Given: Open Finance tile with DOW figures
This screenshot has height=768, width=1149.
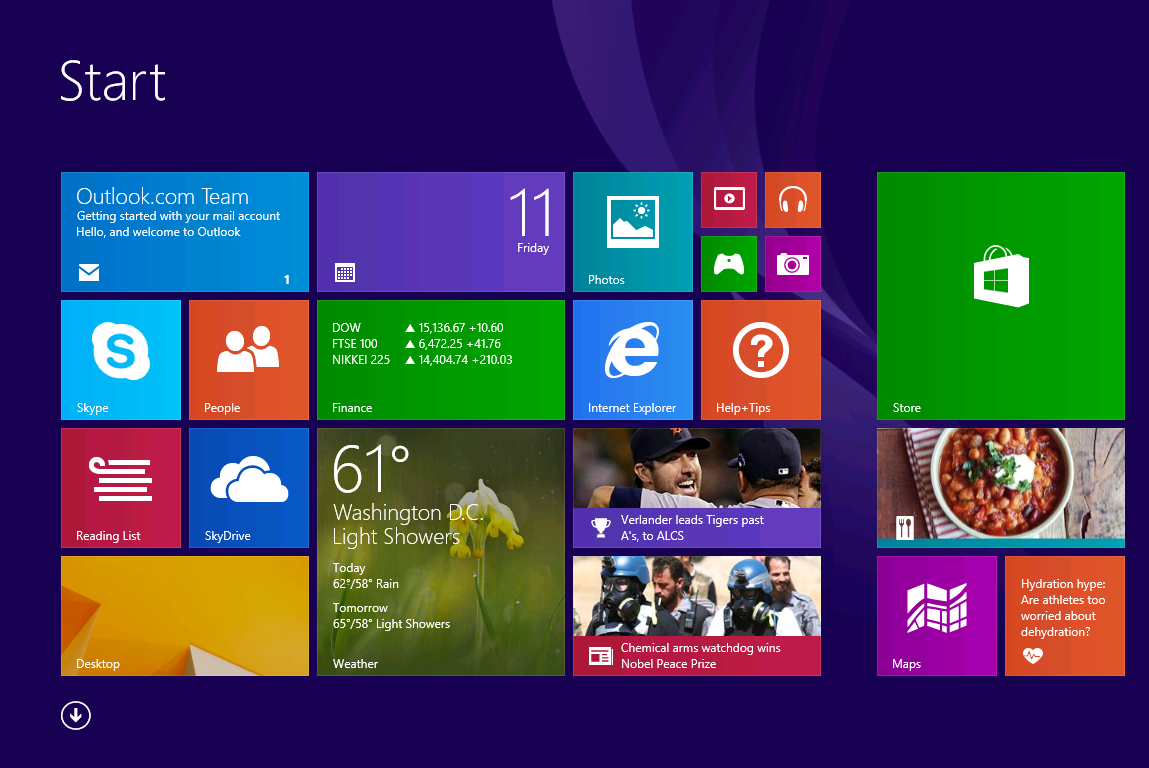Looking at the screenshot, I should 441,360.
